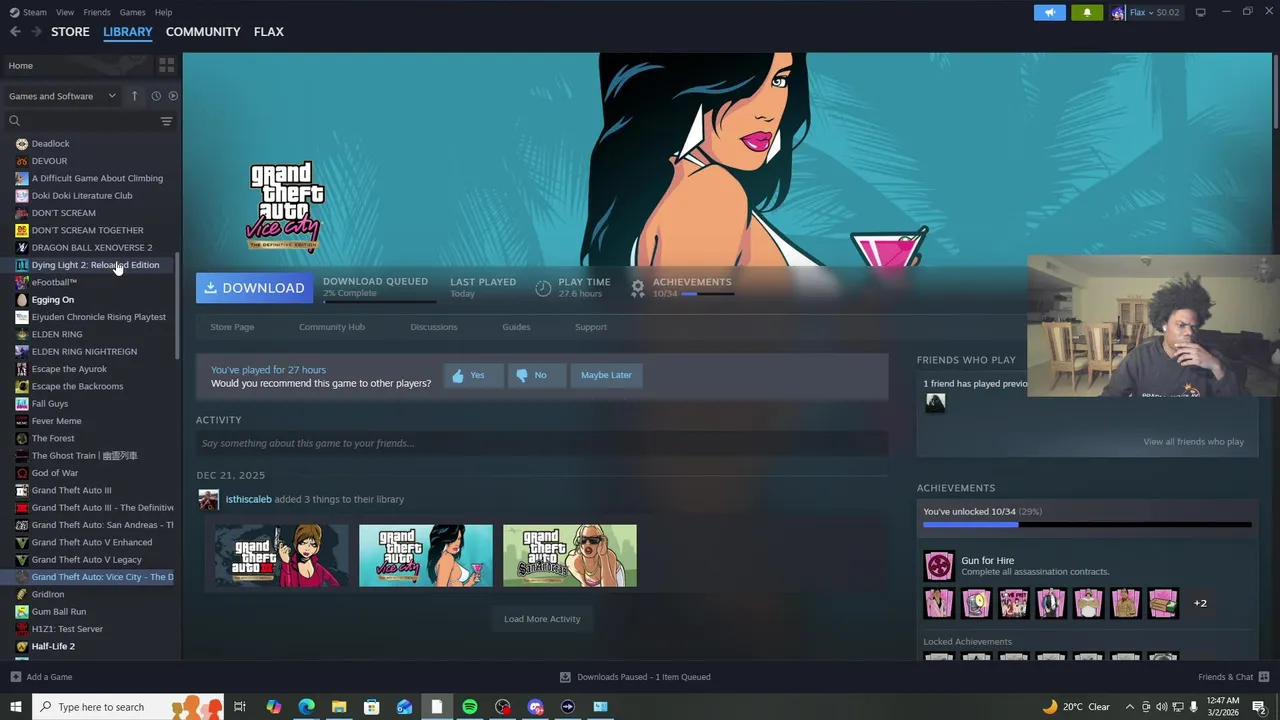
Task: Open the FLAX profile tab
Action: [268, 32]
